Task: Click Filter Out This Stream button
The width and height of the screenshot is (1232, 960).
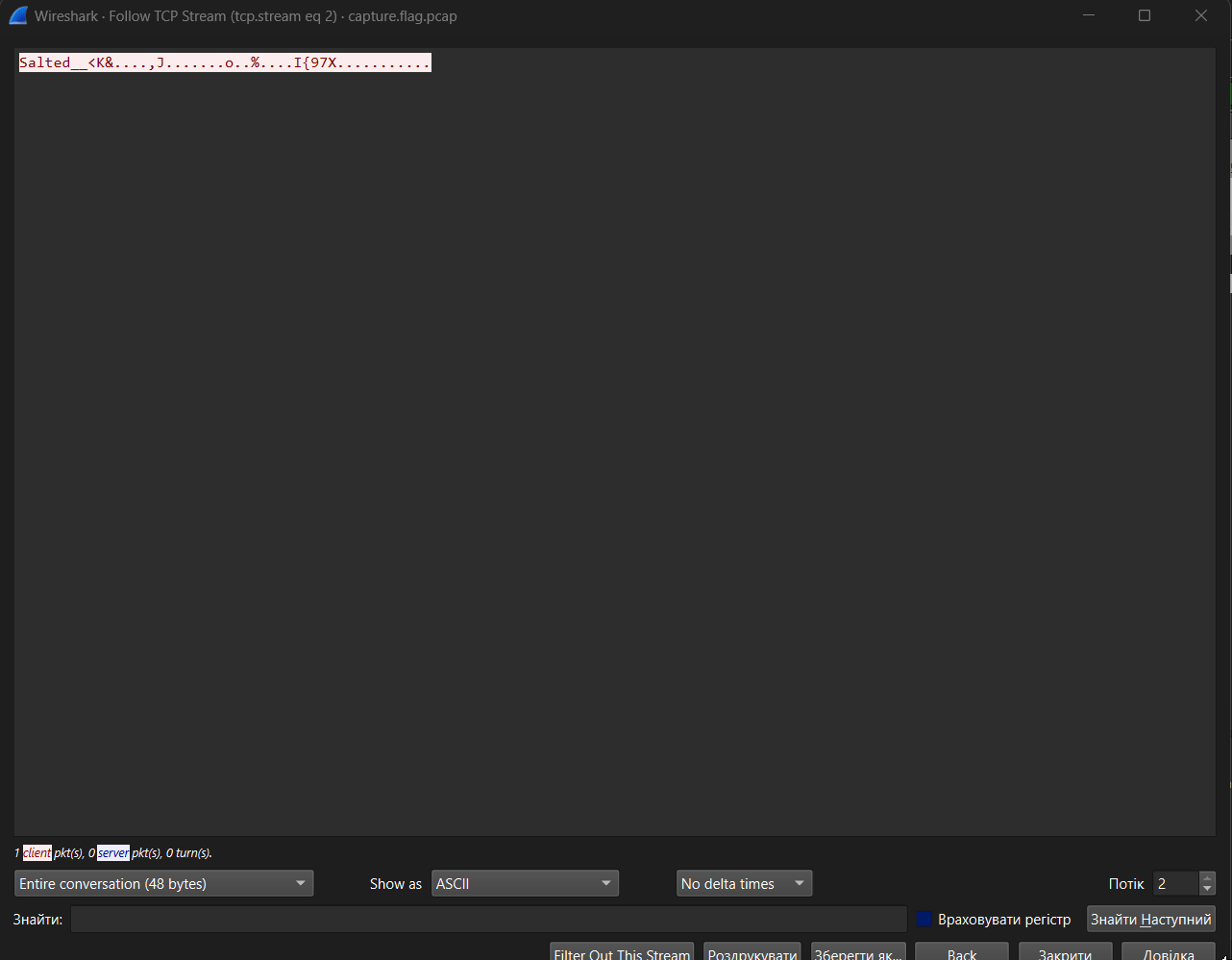Action: [622, 951]
